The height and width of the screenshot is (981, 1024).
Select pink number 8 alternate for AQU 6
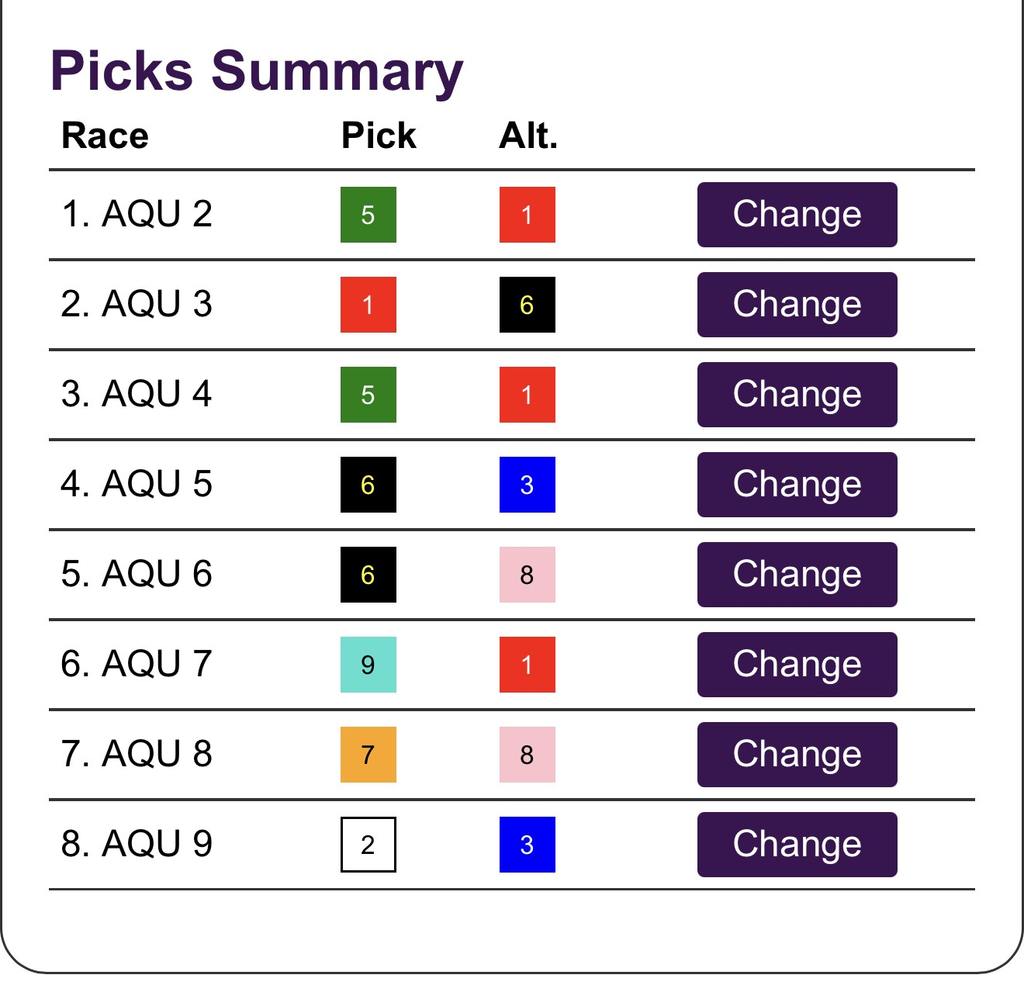click(527, 575)
